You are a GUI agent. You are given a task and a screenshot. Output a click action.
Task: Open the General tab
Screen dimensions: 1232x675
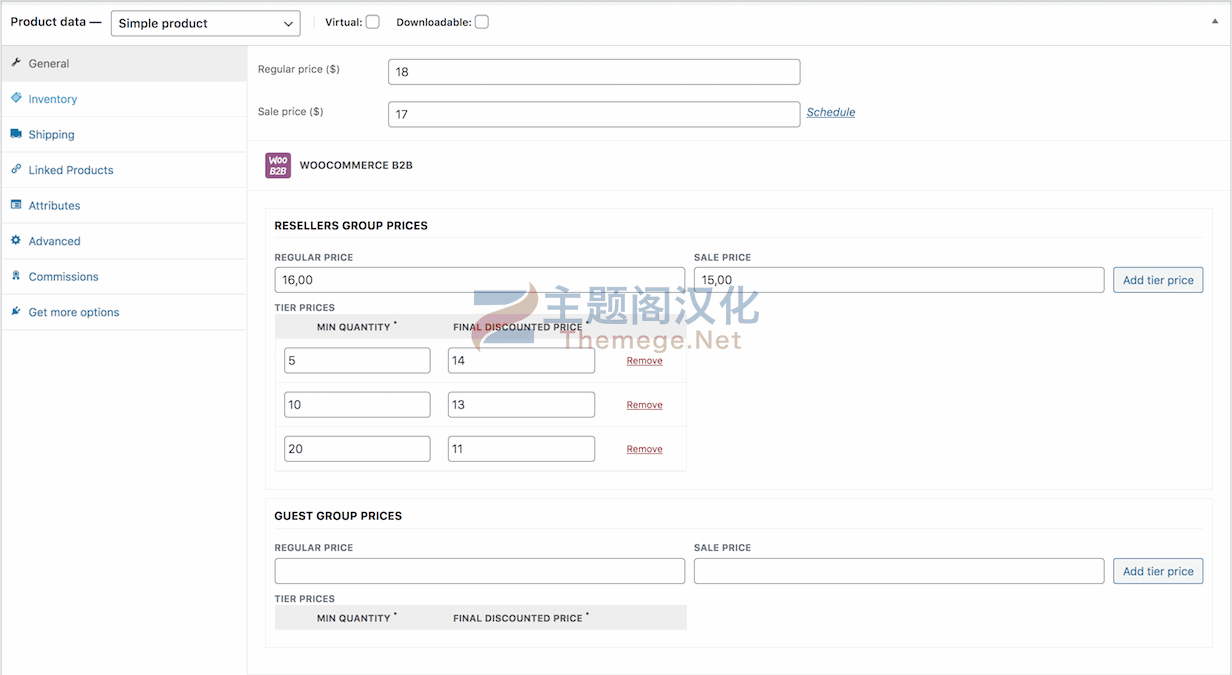[124, 63]
